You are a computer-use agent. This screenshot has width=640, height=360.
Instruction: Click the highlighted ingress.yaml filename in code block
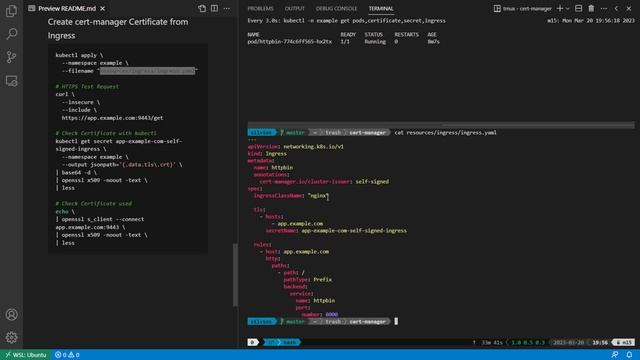(148, 71)
